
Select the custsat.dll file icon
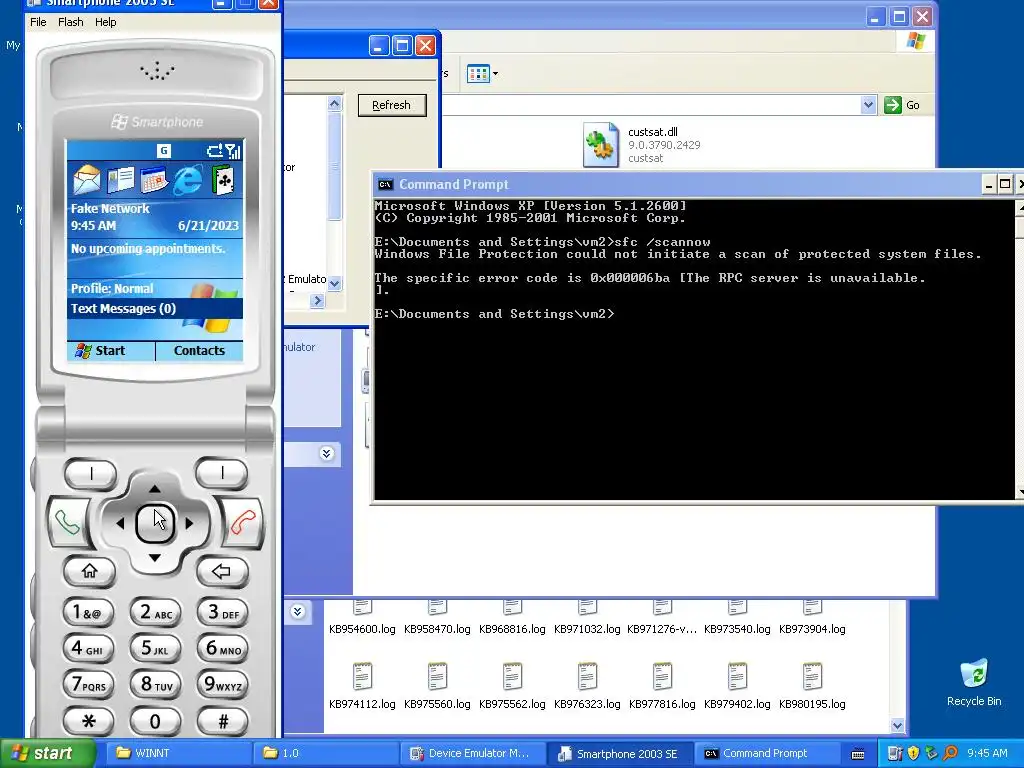click(x=600, y=144)
